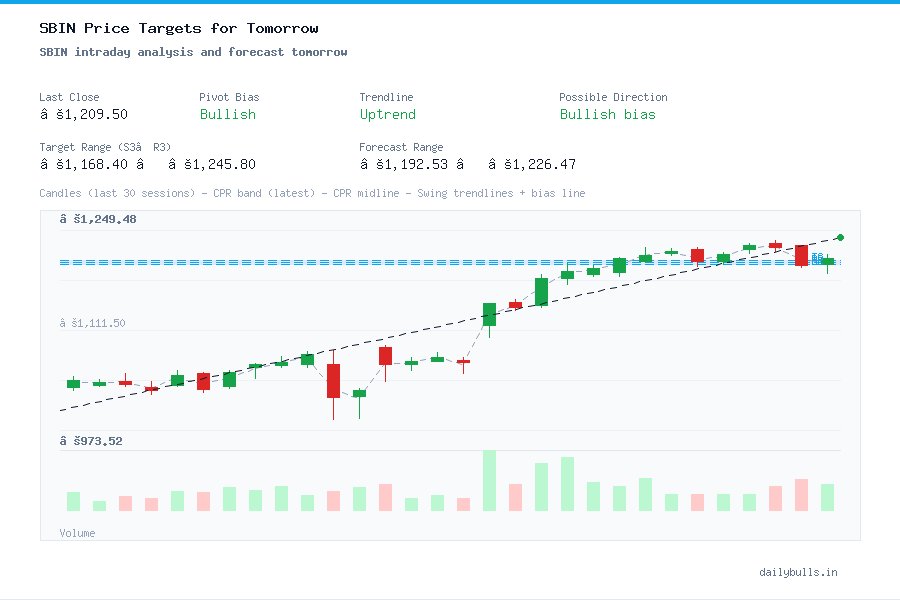The image size is (900, 600).
Task: Select the Bullish pivot bias indicator
Action: (227, 115)
